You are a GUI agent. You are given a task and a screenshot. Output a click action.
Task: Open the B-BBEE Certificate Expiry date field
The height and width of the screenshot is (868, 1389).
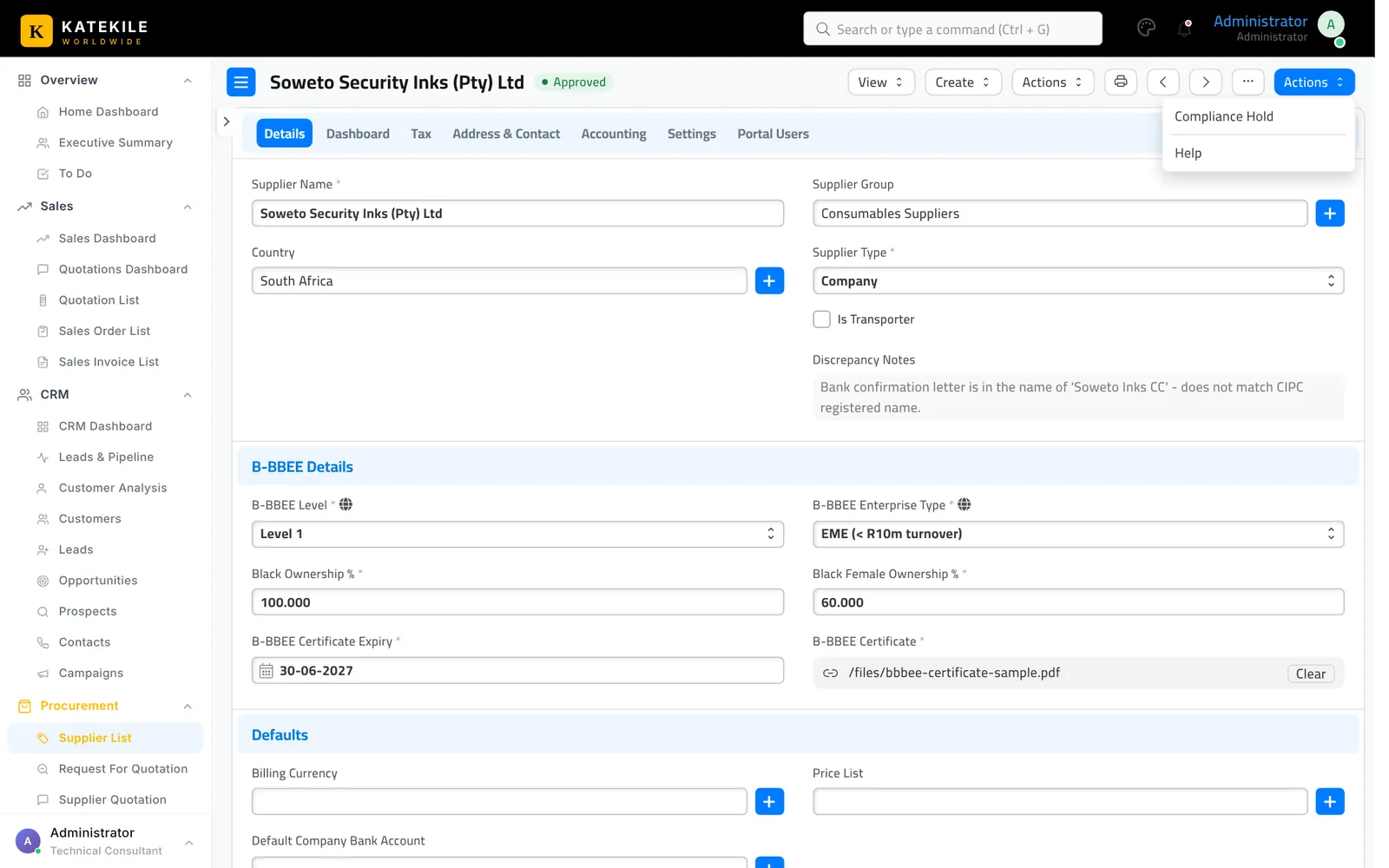click(x=517, y=671)
